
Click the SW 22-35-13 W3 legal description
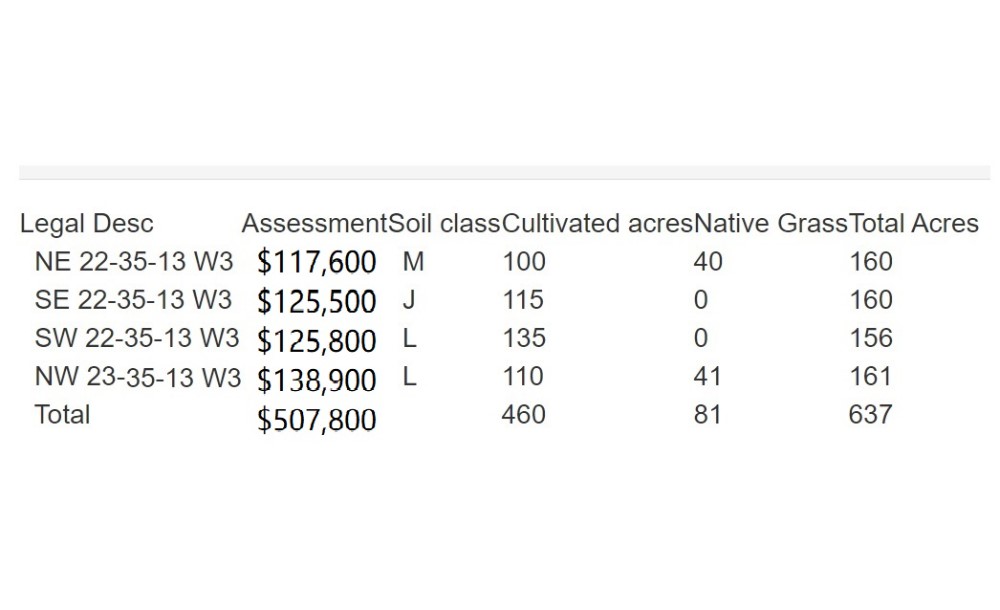[x=136, y=338]
